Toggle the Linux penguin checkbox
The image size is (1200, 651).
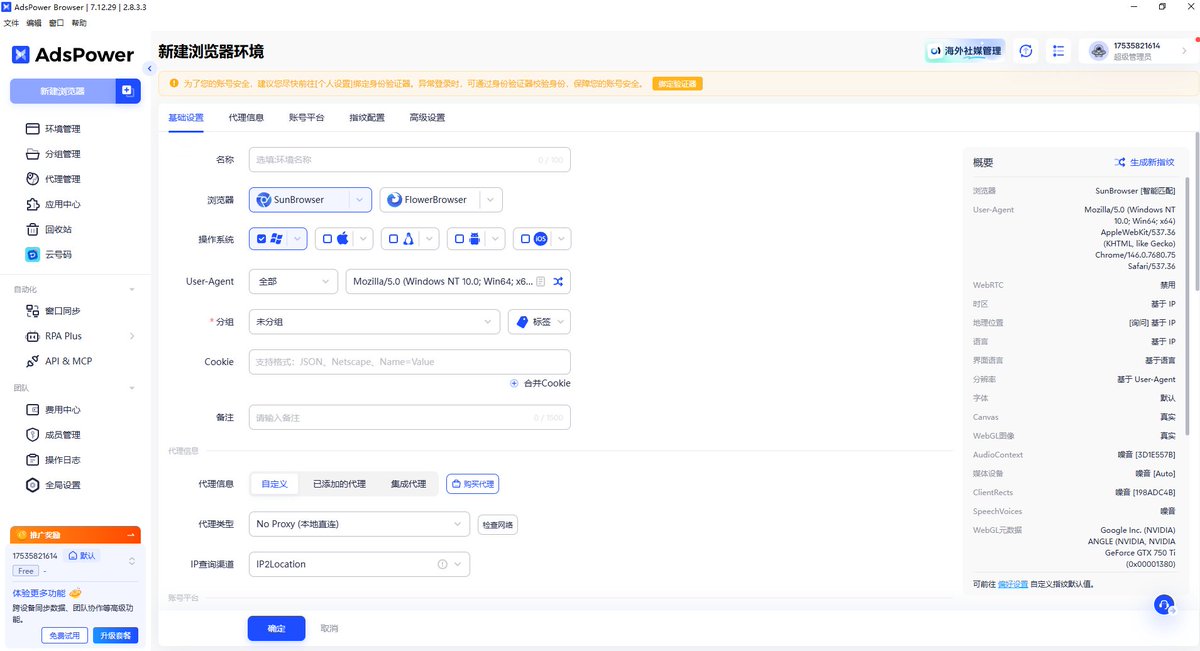(x=393, y=239)
